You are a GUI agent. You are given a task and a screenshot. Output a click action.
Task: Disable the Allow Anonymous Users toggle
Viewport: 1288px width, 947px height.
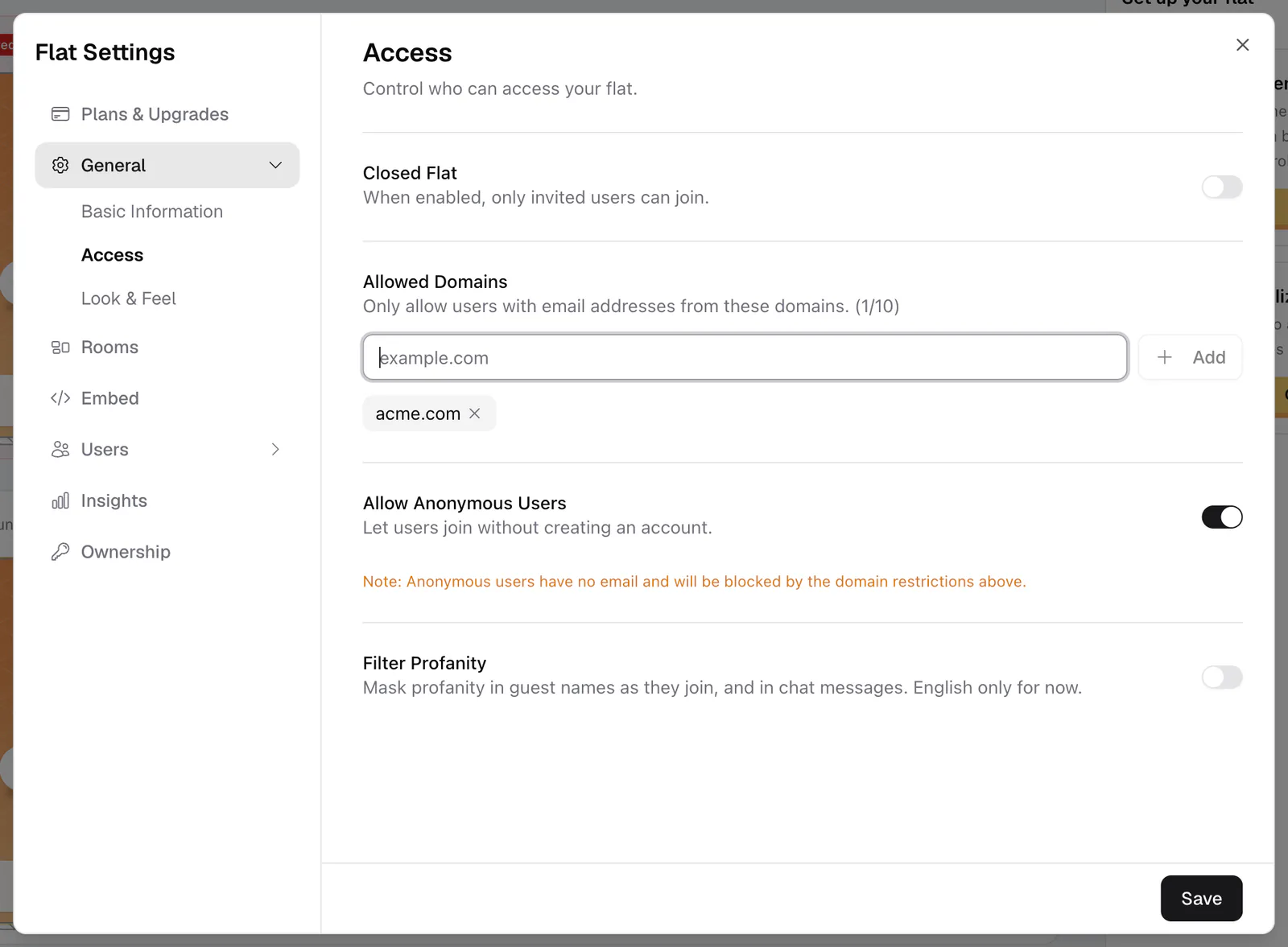(x=1222, y=517)
